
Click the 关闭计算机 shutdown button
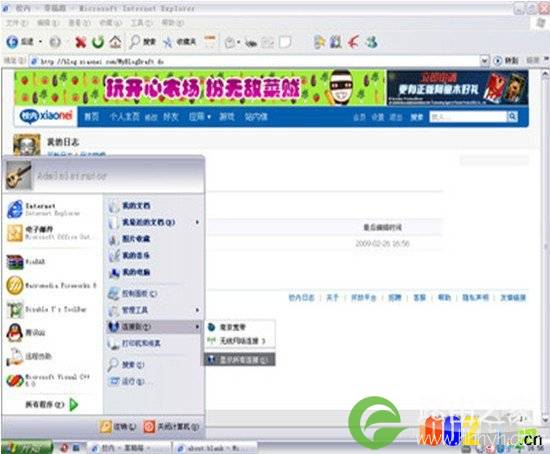pyautogui.click(x=172, y=427)
